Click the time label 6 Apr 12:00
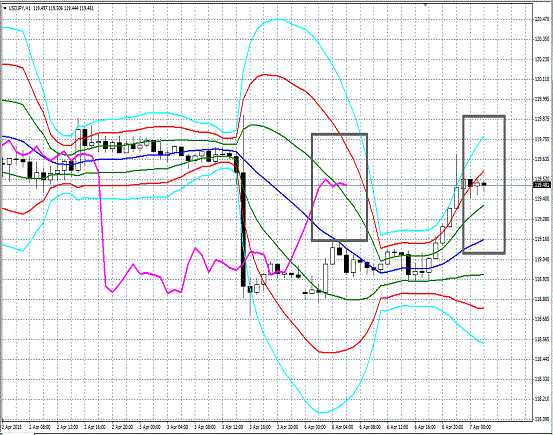Viewport: 553px width, 435px height. (398, 427)
